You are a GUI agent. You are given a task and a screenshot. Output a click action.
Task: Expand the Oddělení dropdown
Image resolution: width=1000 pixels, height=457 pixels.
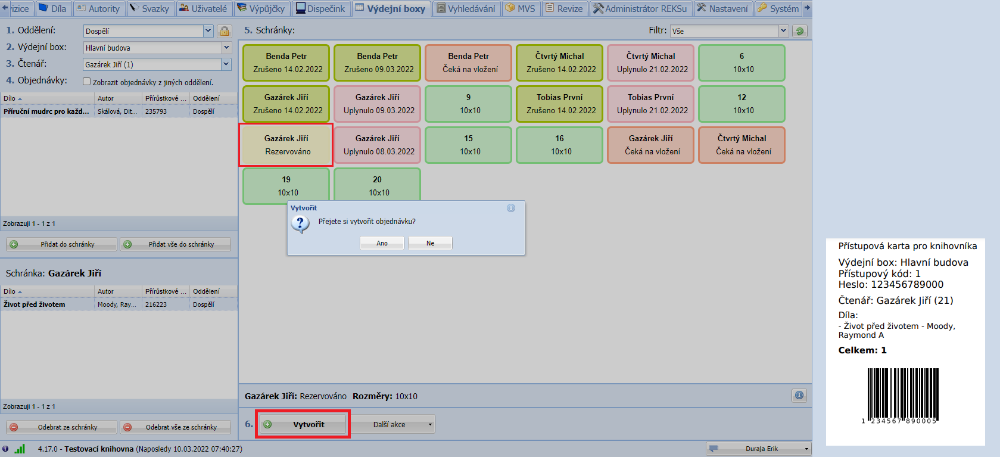pos(208,31)
